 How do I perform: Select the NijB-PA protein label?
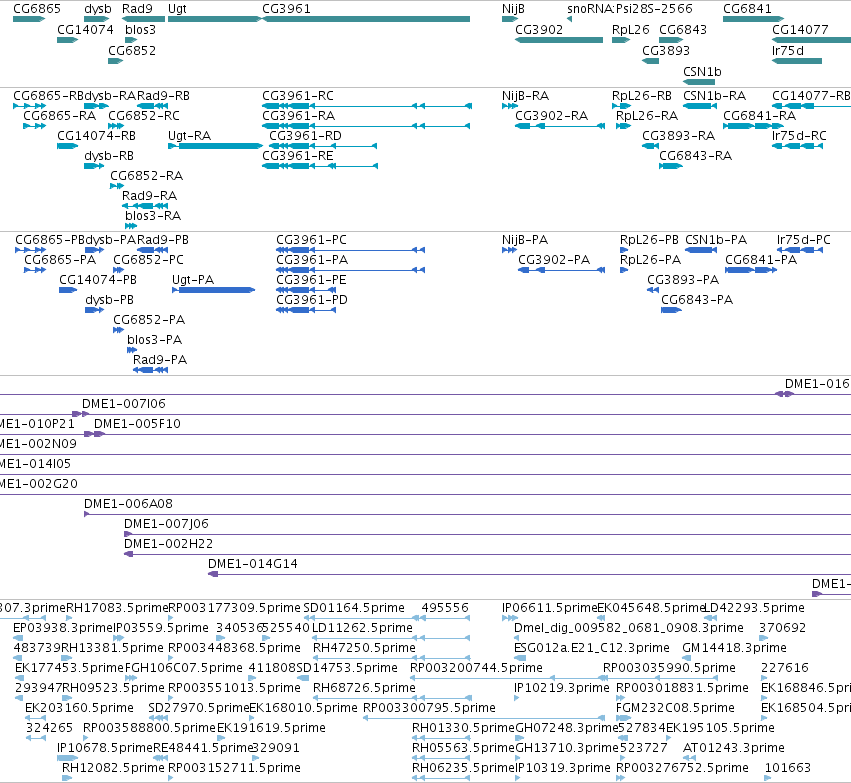(x=525, y=240)
